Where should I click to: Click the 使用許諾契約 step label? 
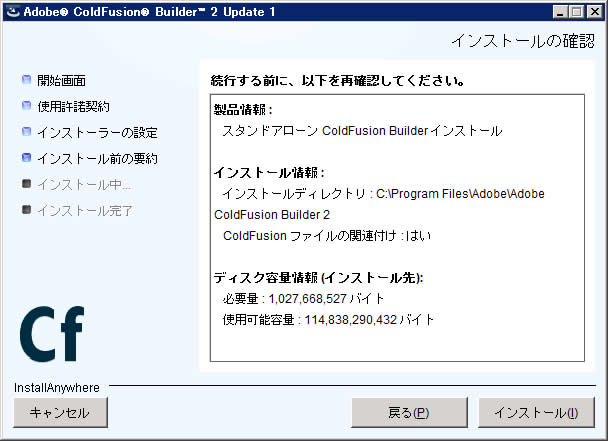(x=73, y=107)
